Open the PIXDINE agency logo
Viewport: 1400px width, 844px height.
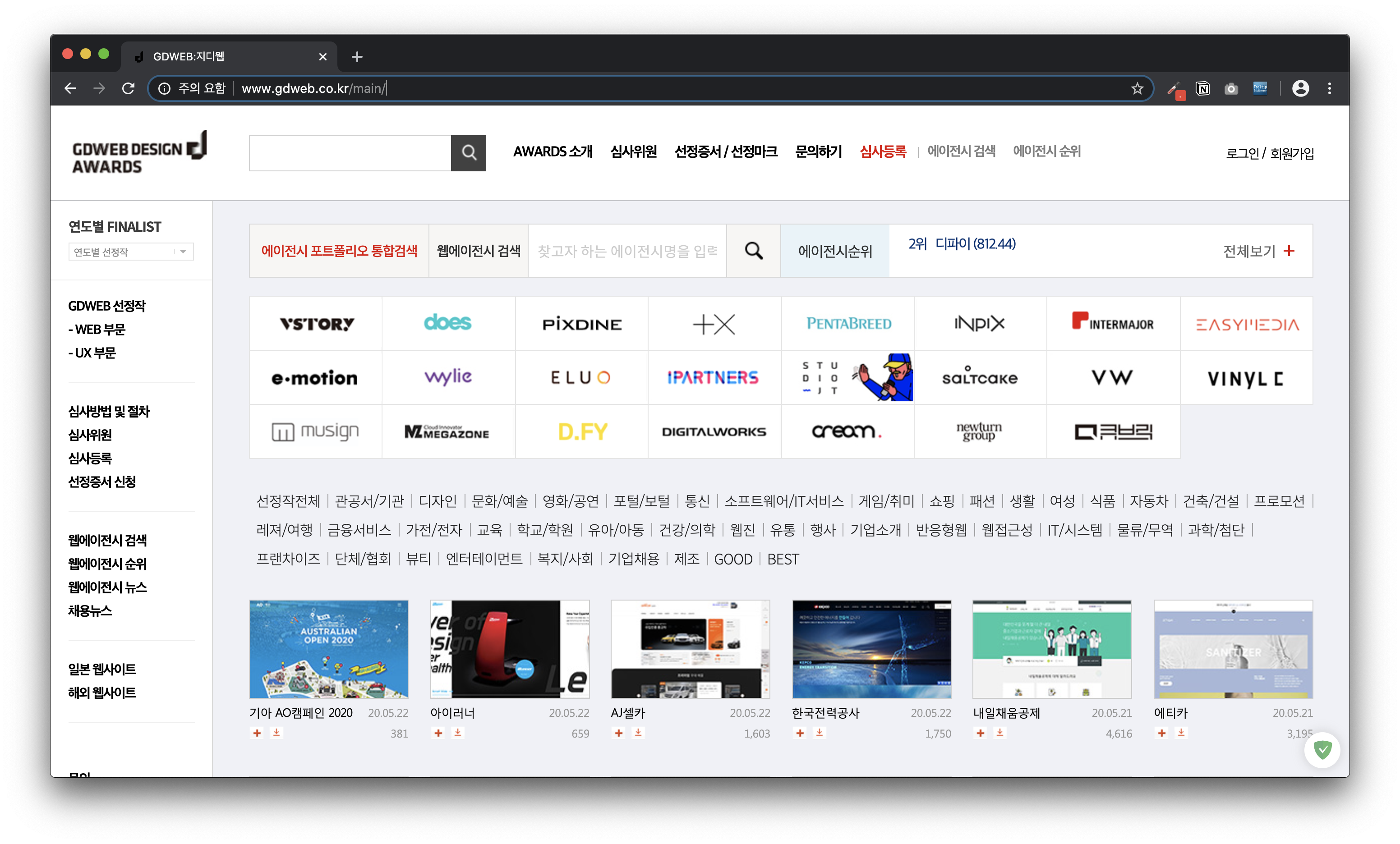582,323
